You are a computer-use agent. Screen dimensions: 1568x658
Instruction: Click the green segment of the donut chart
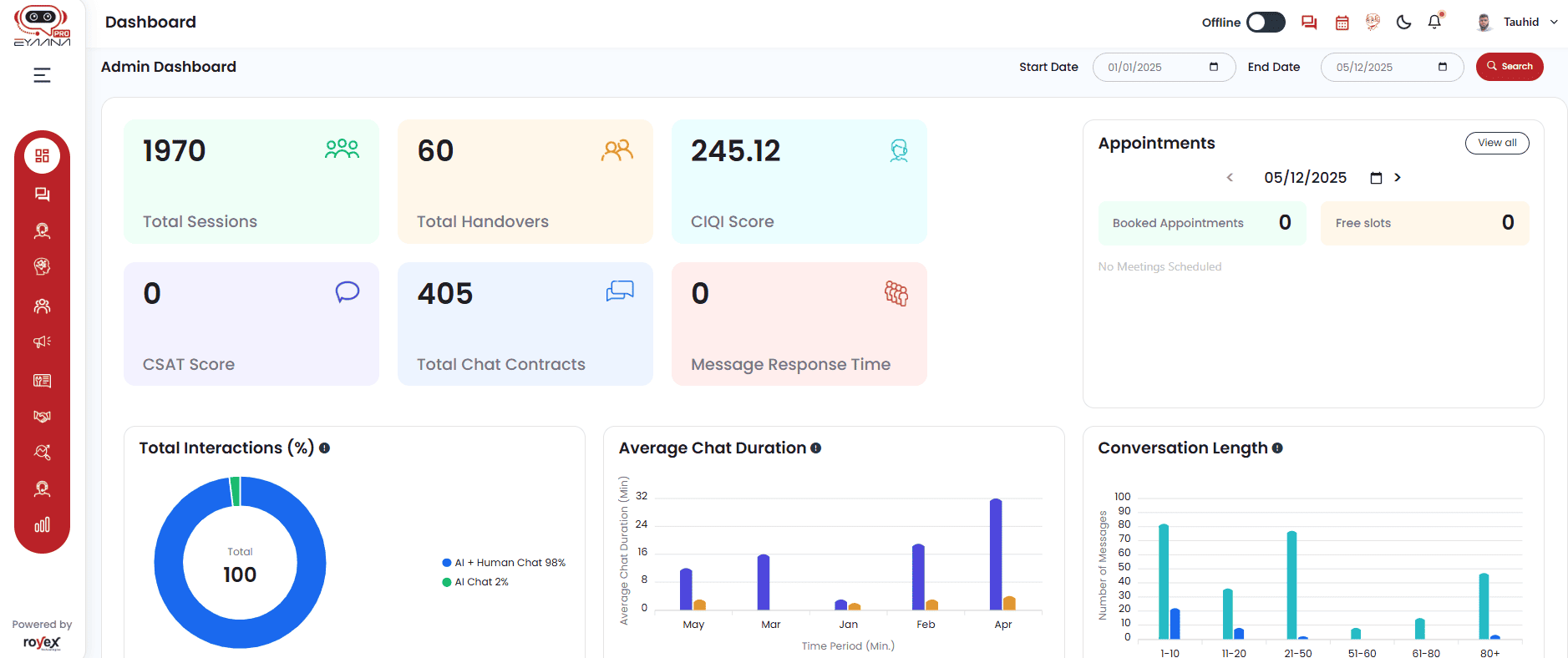[236, 491]
